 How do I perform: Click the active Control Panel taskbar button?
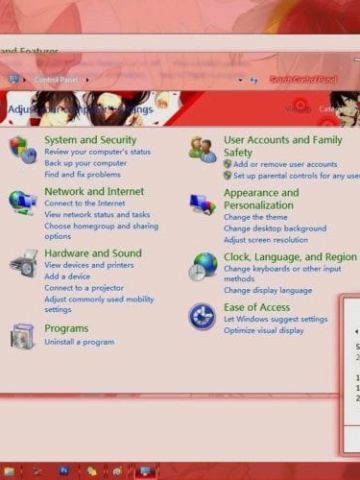pyautogui.click(x=146, y=471)
